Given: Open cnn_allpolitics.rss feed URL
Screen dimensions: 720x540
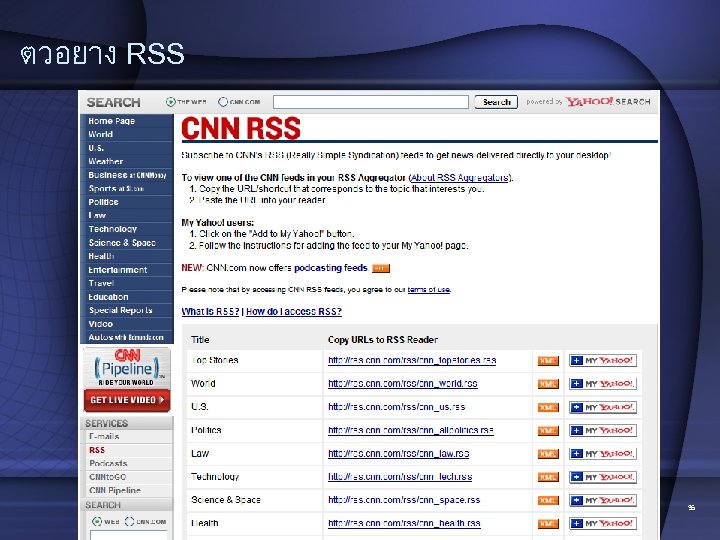Looking at the screenshot, I should 411,430.
